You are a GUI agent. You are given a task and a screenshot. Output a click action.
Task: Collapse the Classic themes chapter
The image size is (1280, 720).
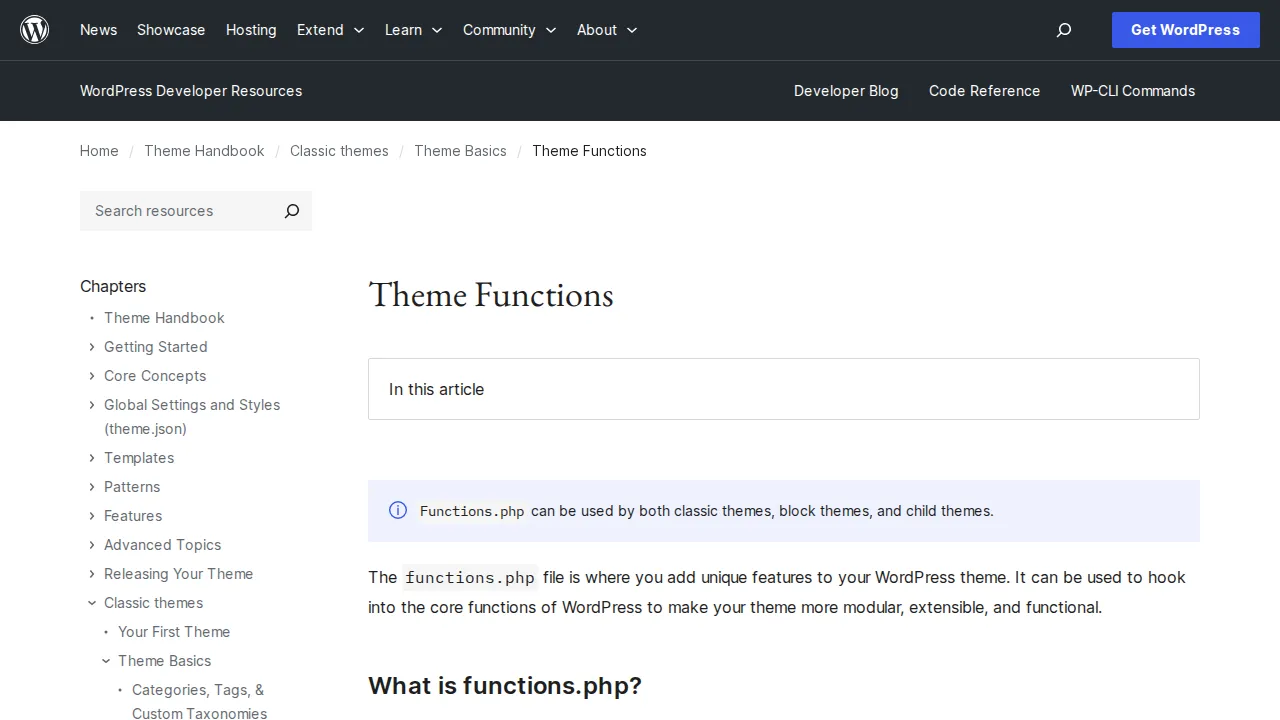point(91,603)
